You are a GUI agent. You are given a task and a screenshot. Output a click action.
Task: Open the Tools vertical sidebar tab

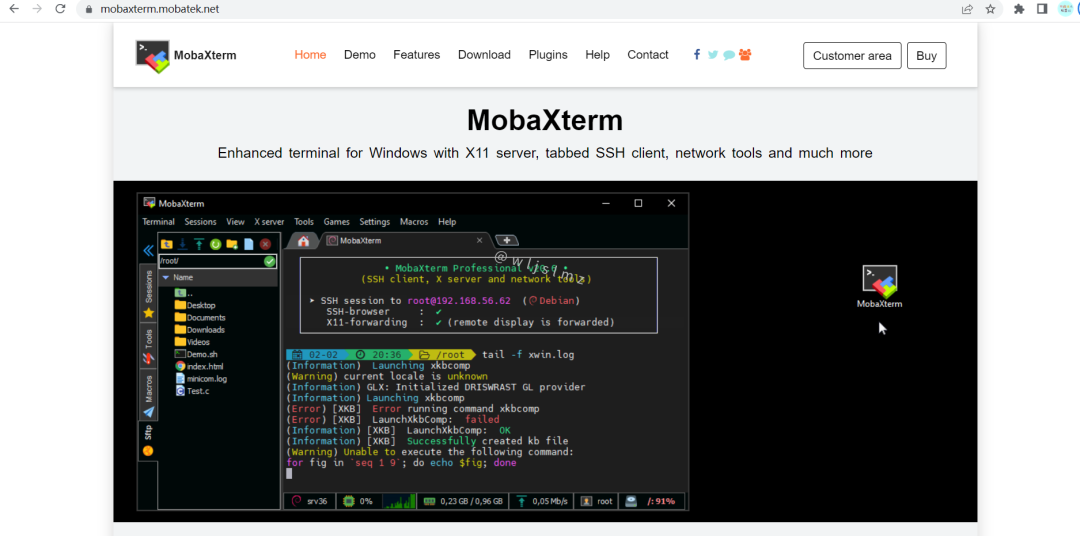coord(148,346)
